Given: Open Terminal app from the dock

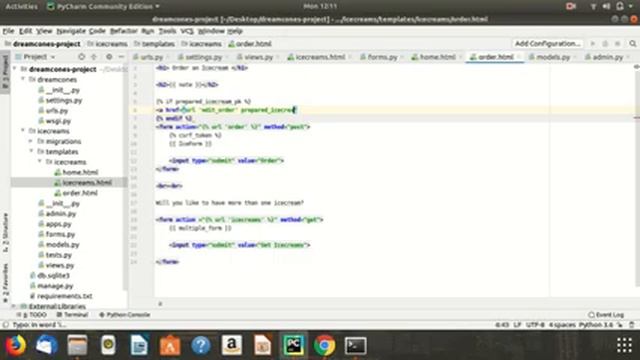Looking at the screenshot, I should tap(356, 345).
